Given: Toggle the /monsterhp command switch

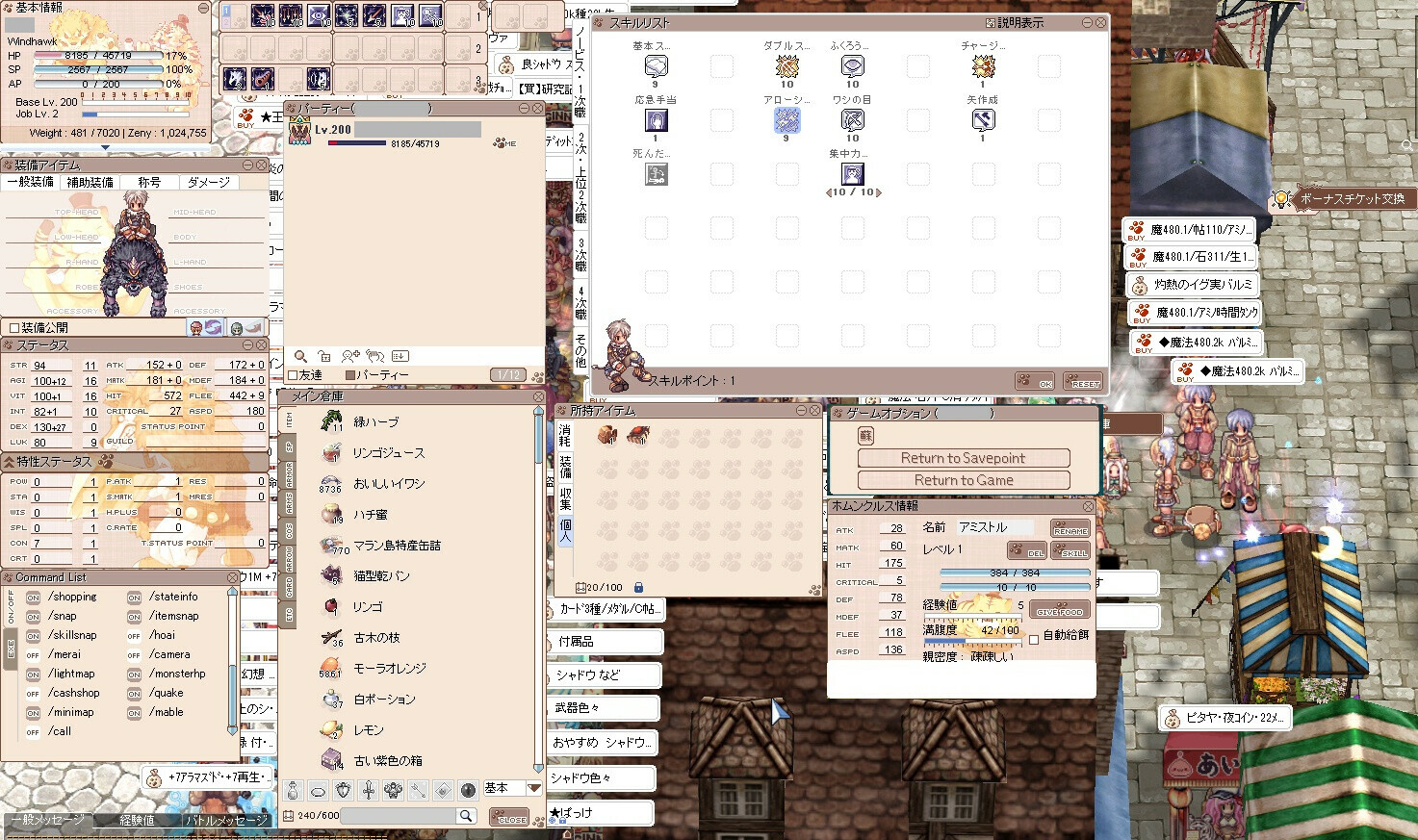Looking at the screenshot, I should tap(134, 675).
